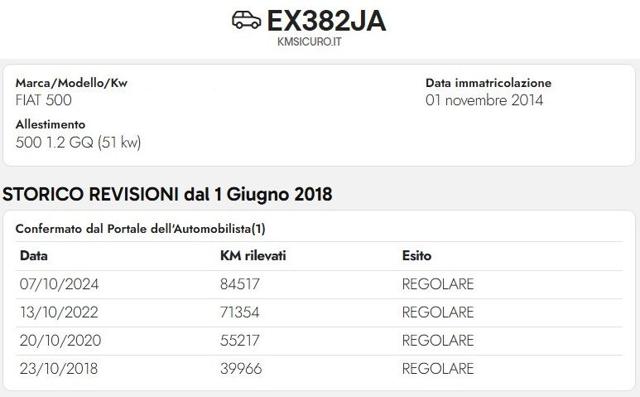This screenshot has height=397, width=640.
Task: Select the FIAT 500 model text
Action: pyautogui.click(x=44, y=100)
